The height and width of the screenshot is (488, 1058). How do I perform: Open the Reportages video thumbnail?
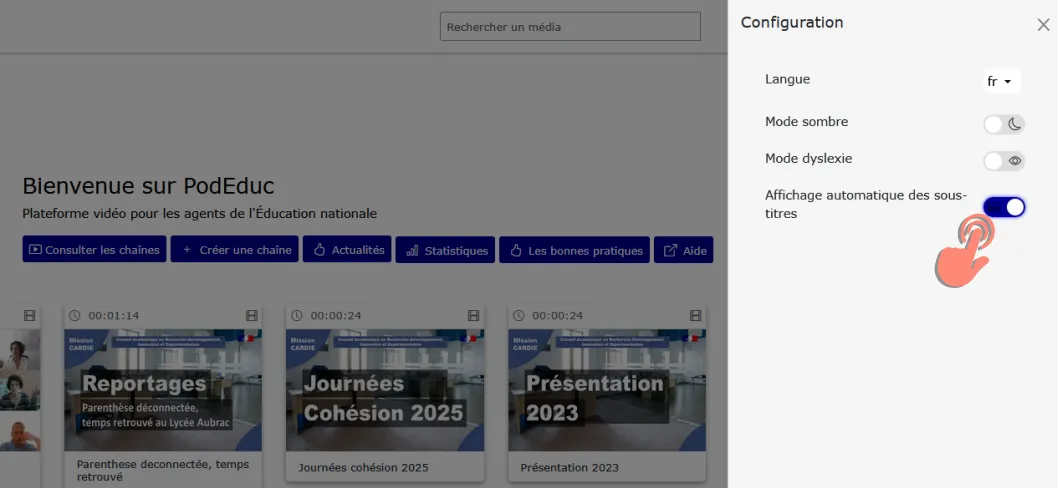163,390
